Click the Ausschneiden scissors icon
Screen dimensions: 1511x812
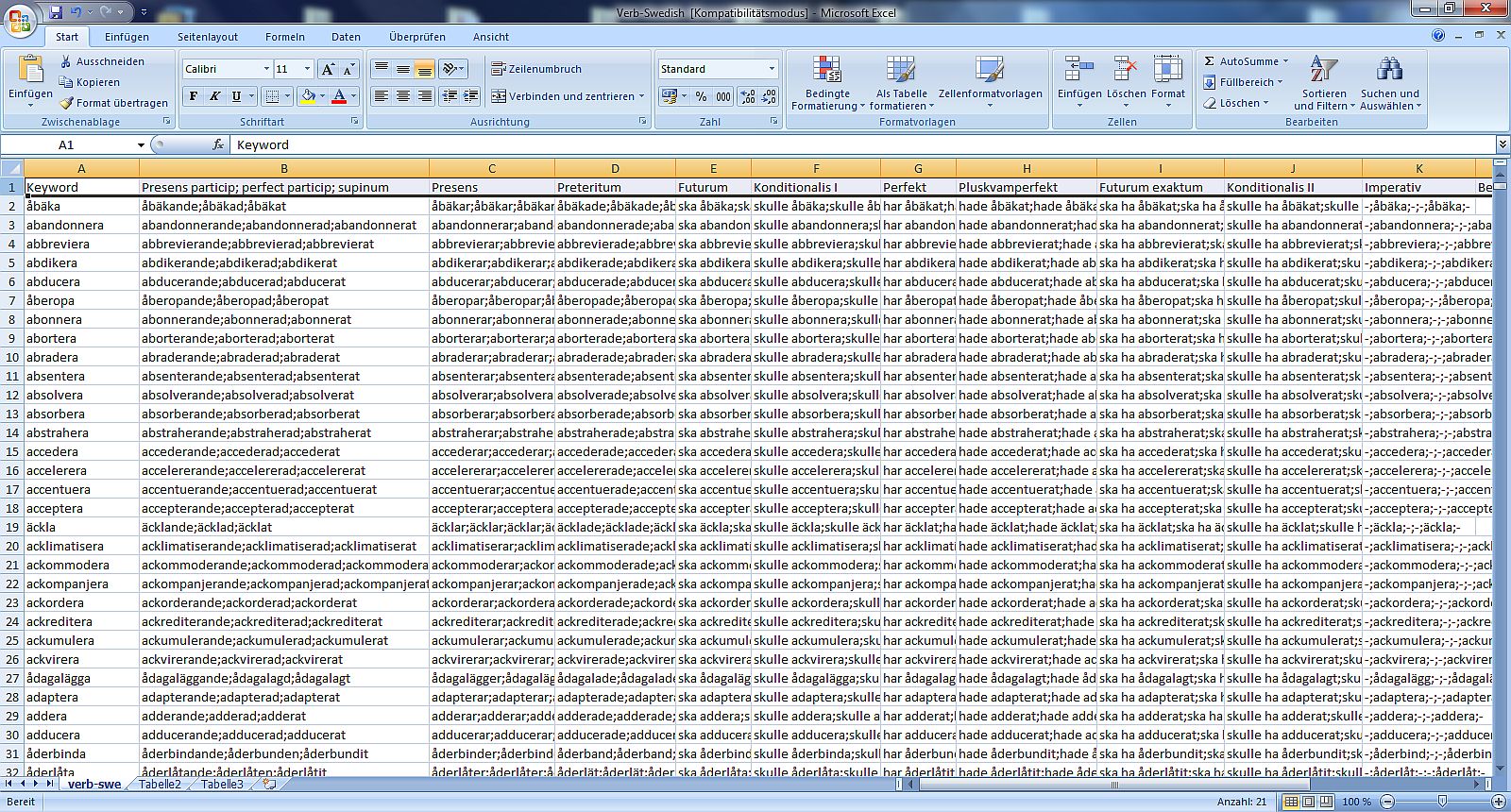[66, 61]
